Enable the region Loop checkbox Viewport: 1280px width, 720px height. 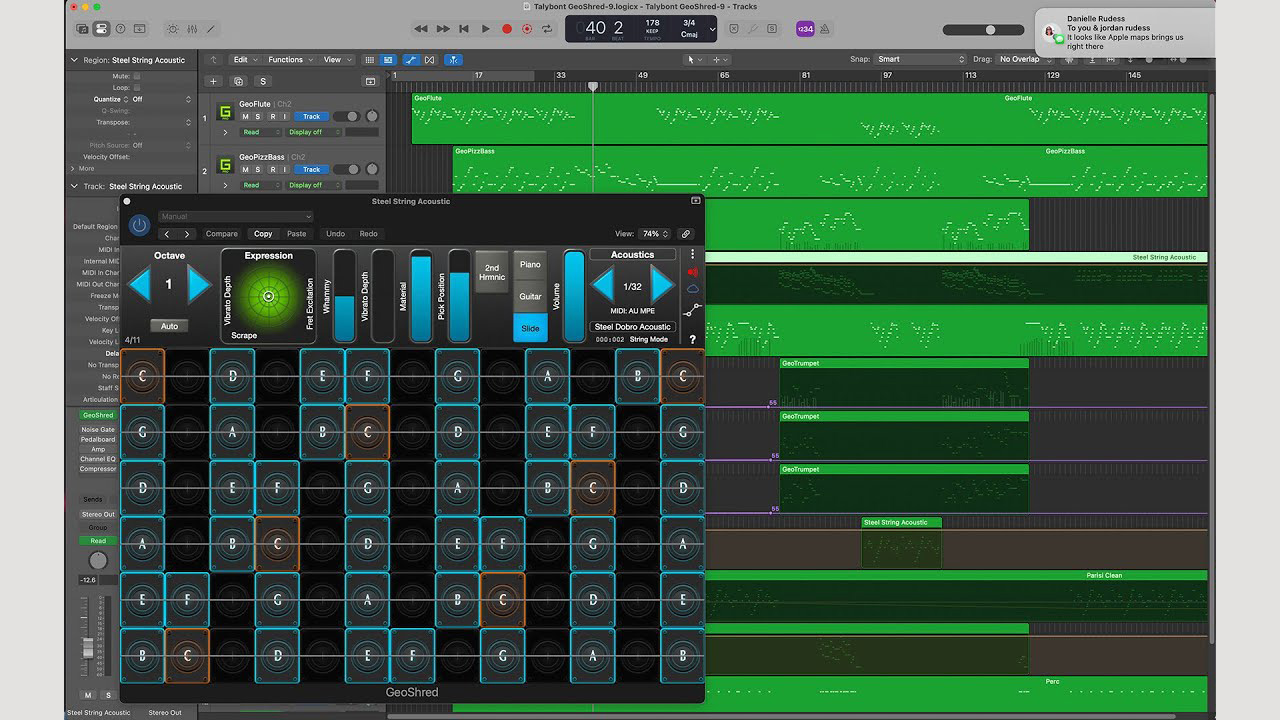[x=137, y=87]
